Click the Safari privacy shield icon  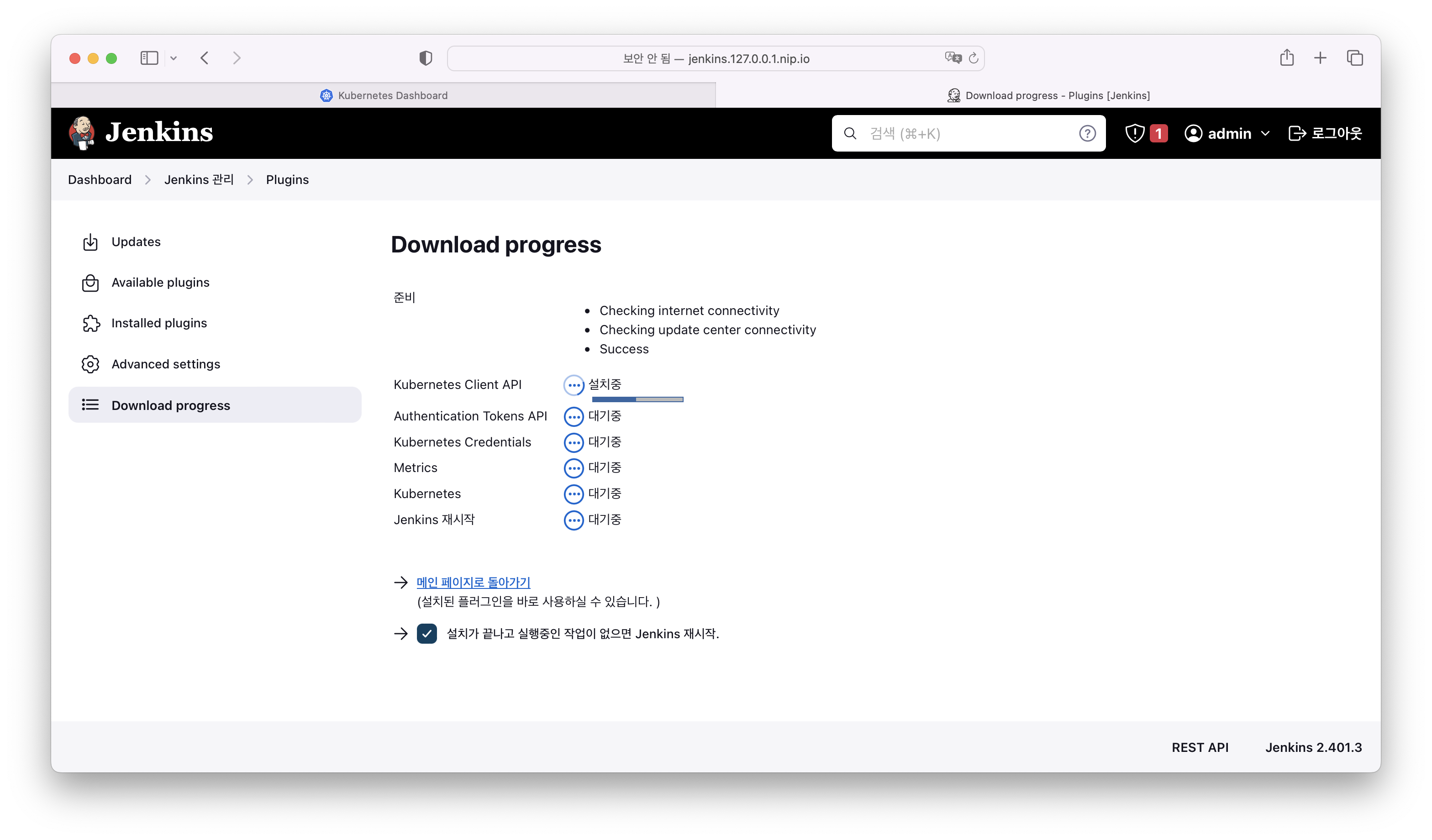tap(426, 58)
